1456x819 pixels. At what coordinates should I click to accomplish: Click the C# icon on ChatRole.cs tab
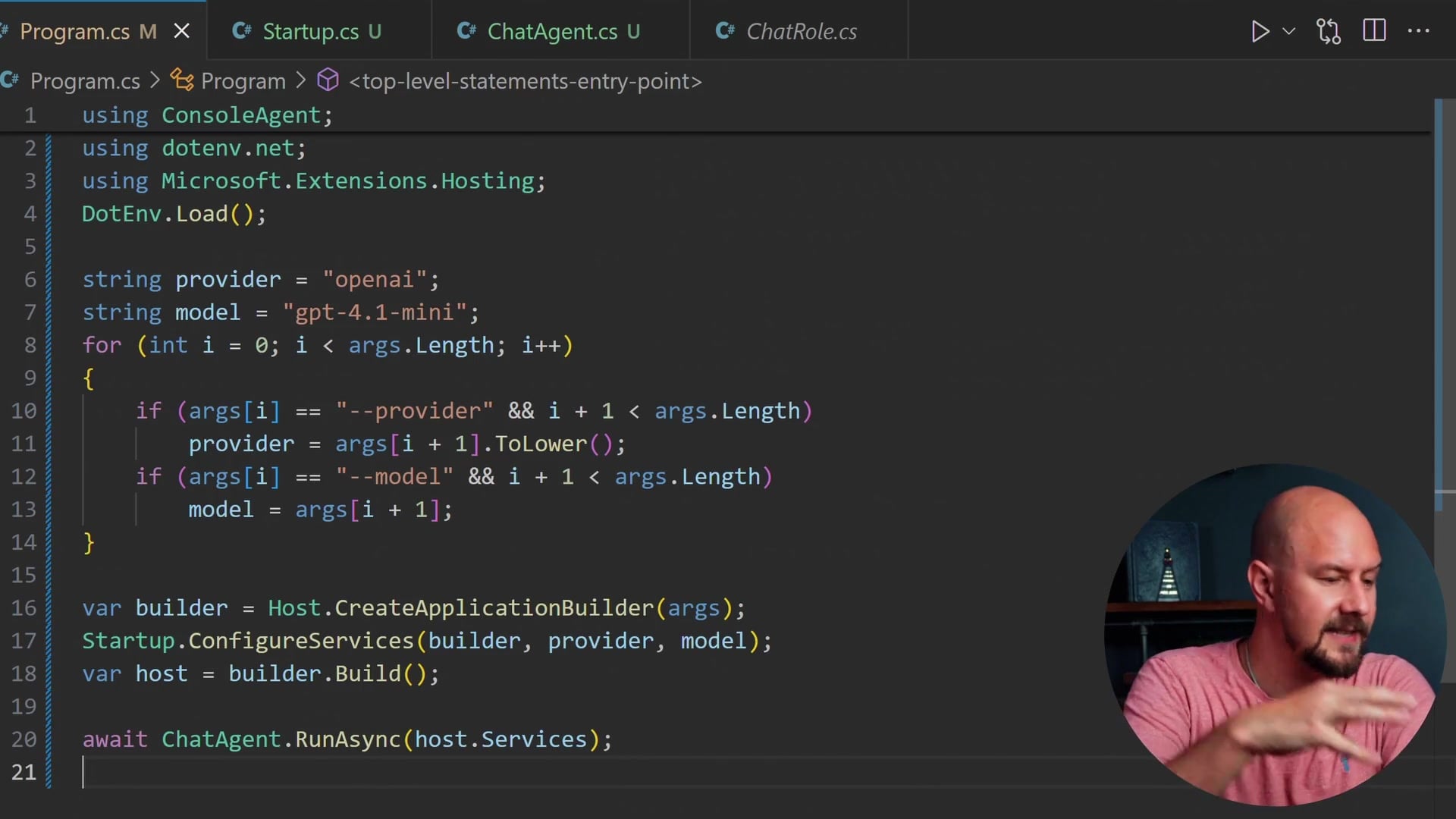pos(726,31)
